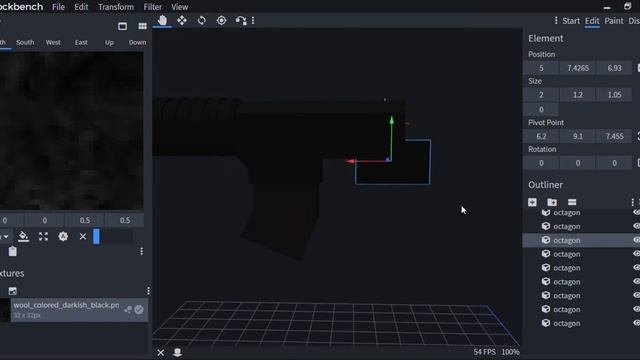
Task: Switch to Paint mode
Action: coord(614,21)
